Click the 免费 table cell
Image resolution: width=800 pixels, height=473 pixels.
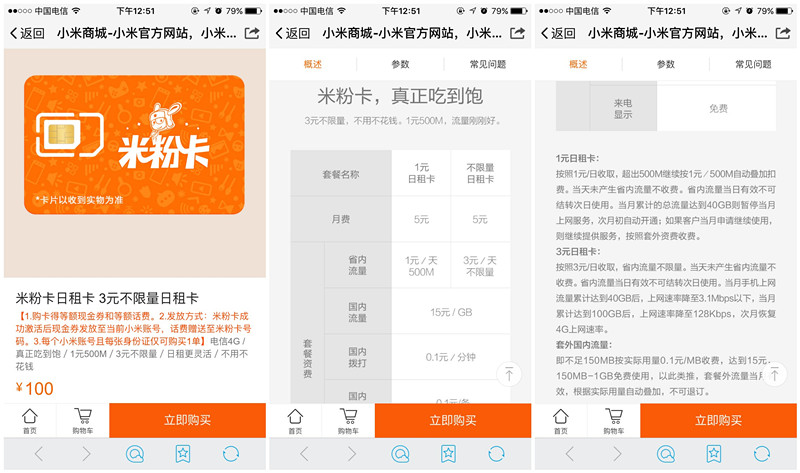(717, 109)
